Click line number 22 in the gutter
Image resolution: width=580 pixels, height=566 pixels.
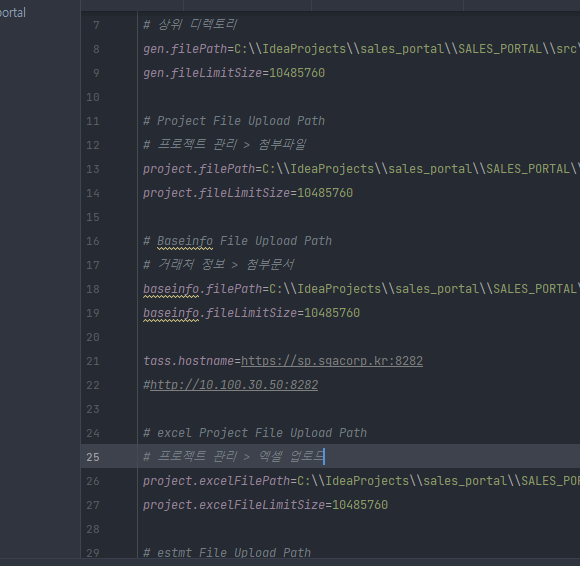coord(93,385)
